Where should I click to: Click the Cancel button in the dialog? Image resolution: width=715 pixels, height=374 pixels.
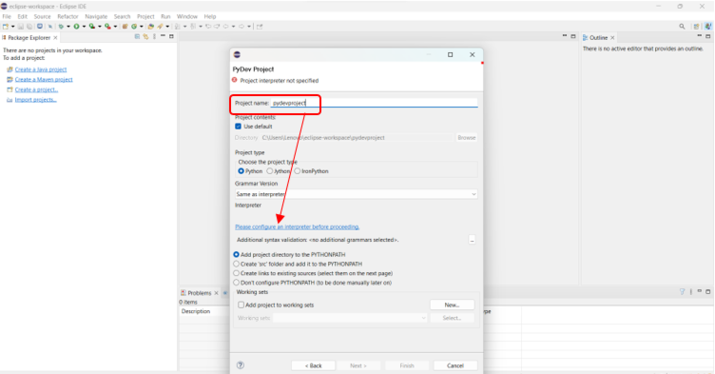455,365
